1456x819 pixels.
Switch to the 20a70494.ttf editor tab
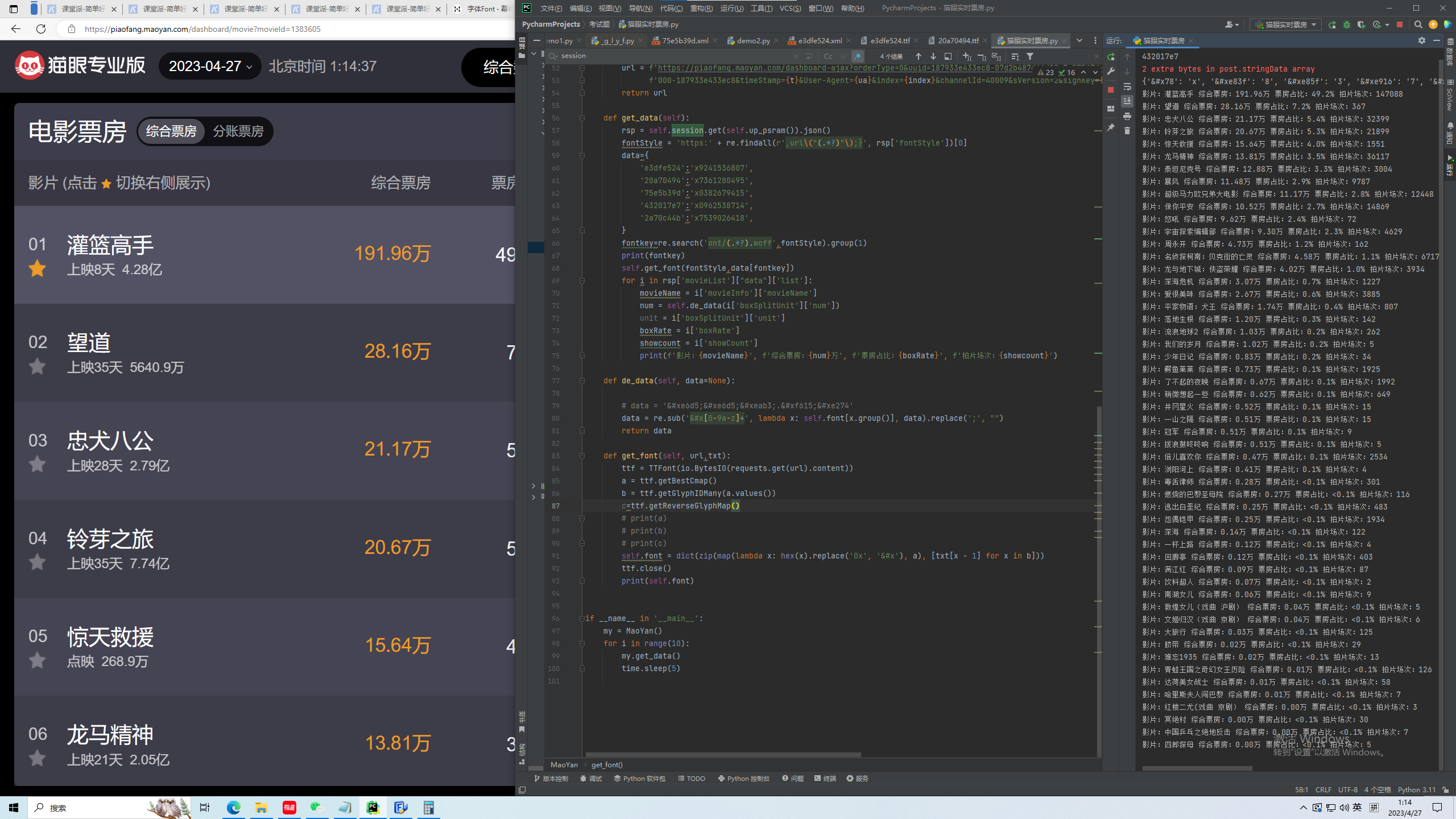click(x=958, y=40)
